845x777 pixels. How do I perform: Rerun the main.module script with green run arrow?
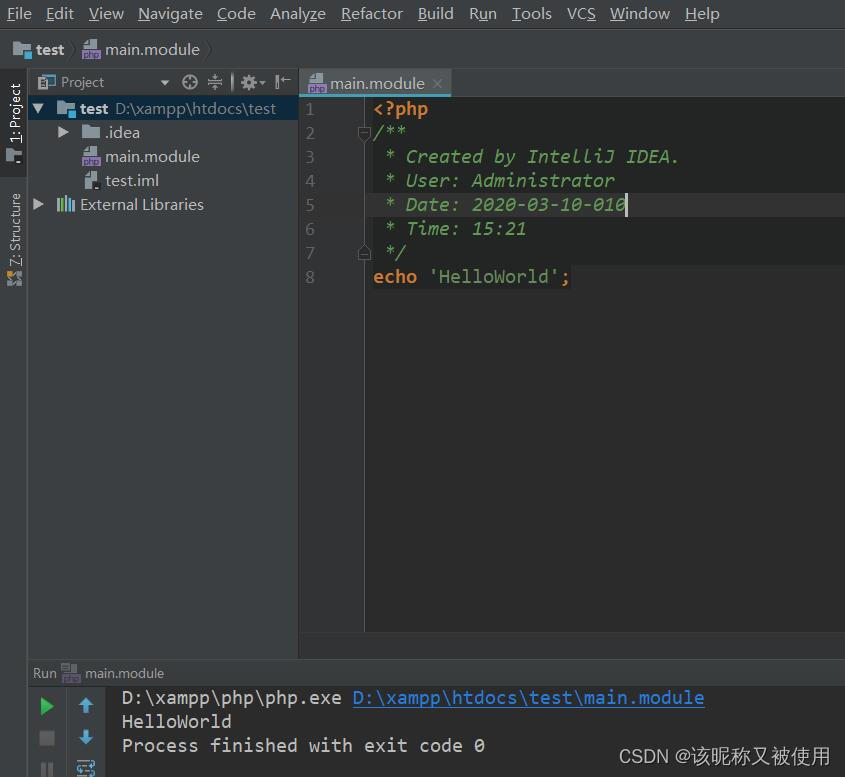(46, 704)
